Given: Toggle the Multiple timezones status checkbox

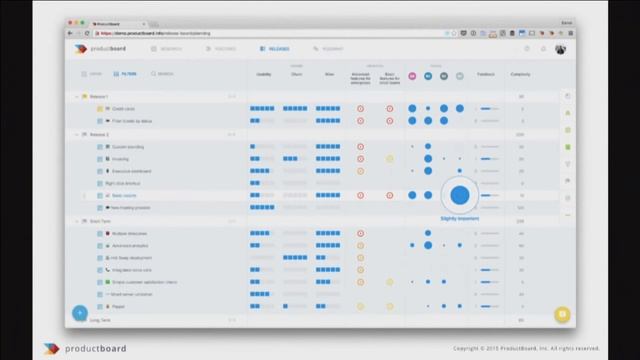Looking at the screenshot, I should point(100,234).
